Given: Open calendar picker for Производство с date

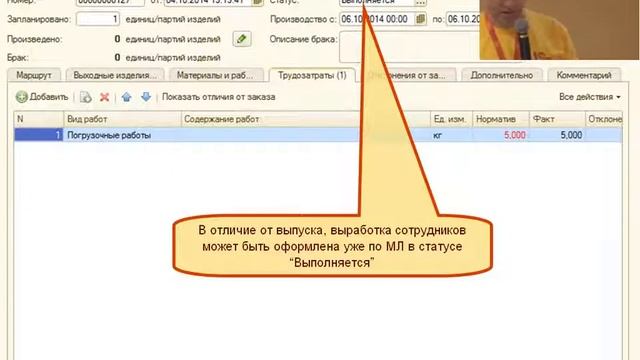Looking at the screenshot, I should [x=420, y=19].
